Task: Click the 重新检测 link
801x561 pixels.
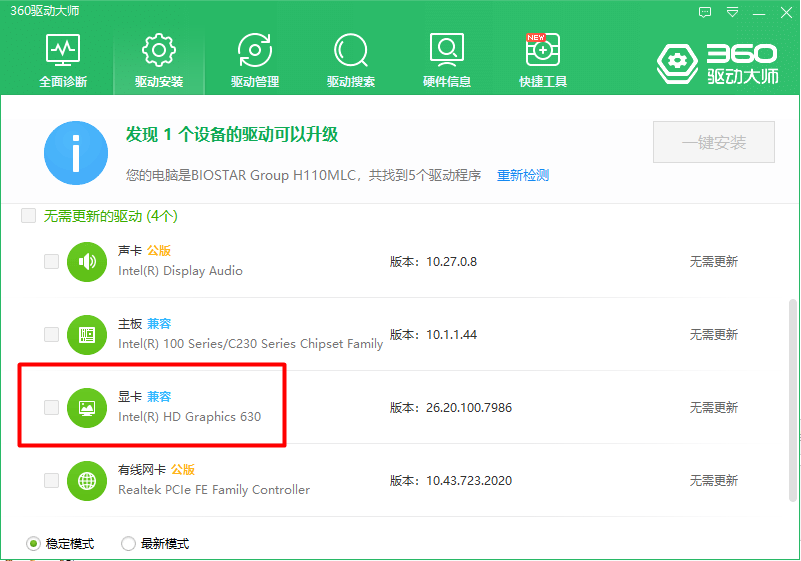Action: [523, 175]
